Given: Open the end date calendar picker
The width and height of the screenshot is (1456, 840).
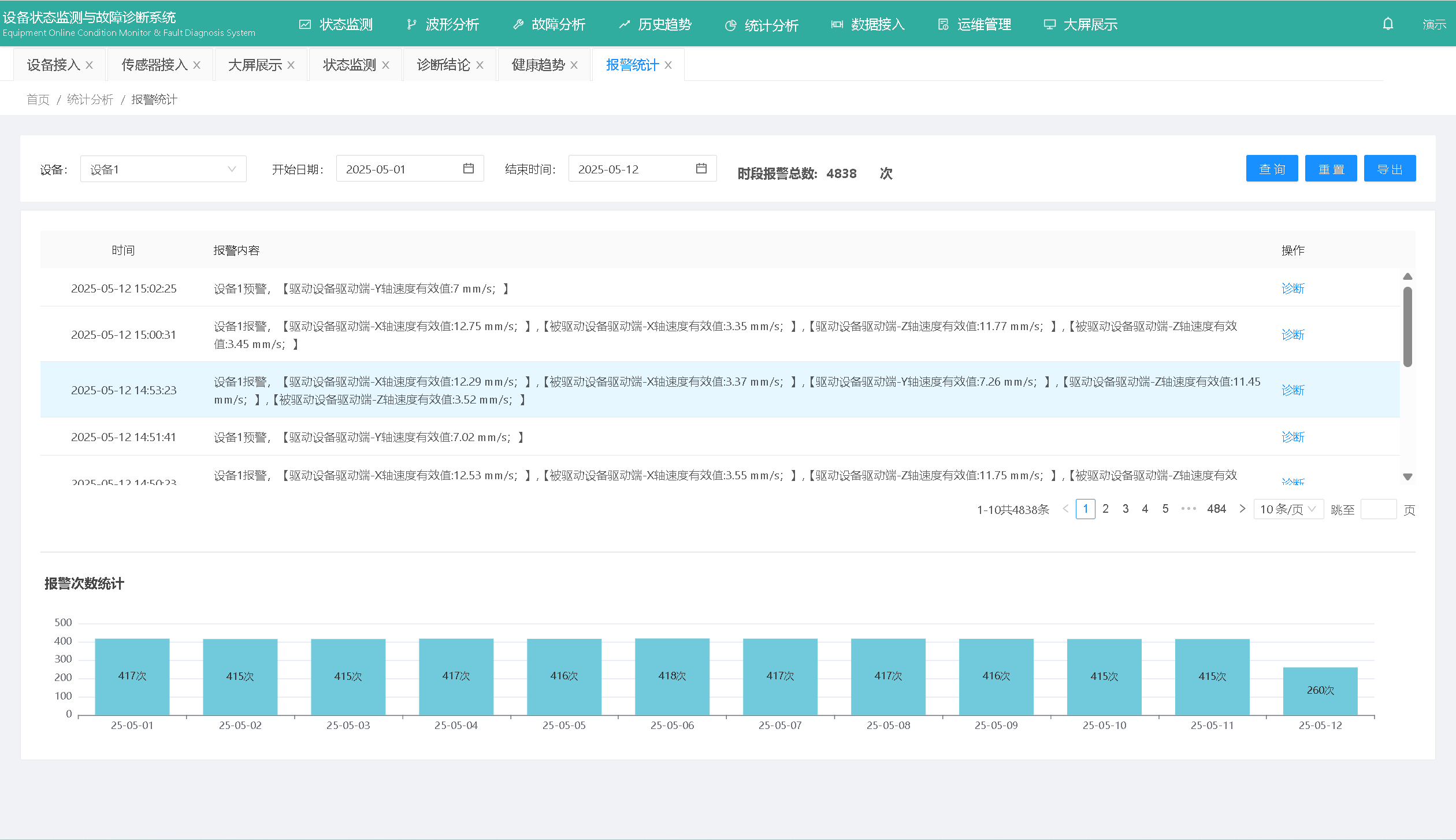Looking at the screenshot, I should 701,168.
